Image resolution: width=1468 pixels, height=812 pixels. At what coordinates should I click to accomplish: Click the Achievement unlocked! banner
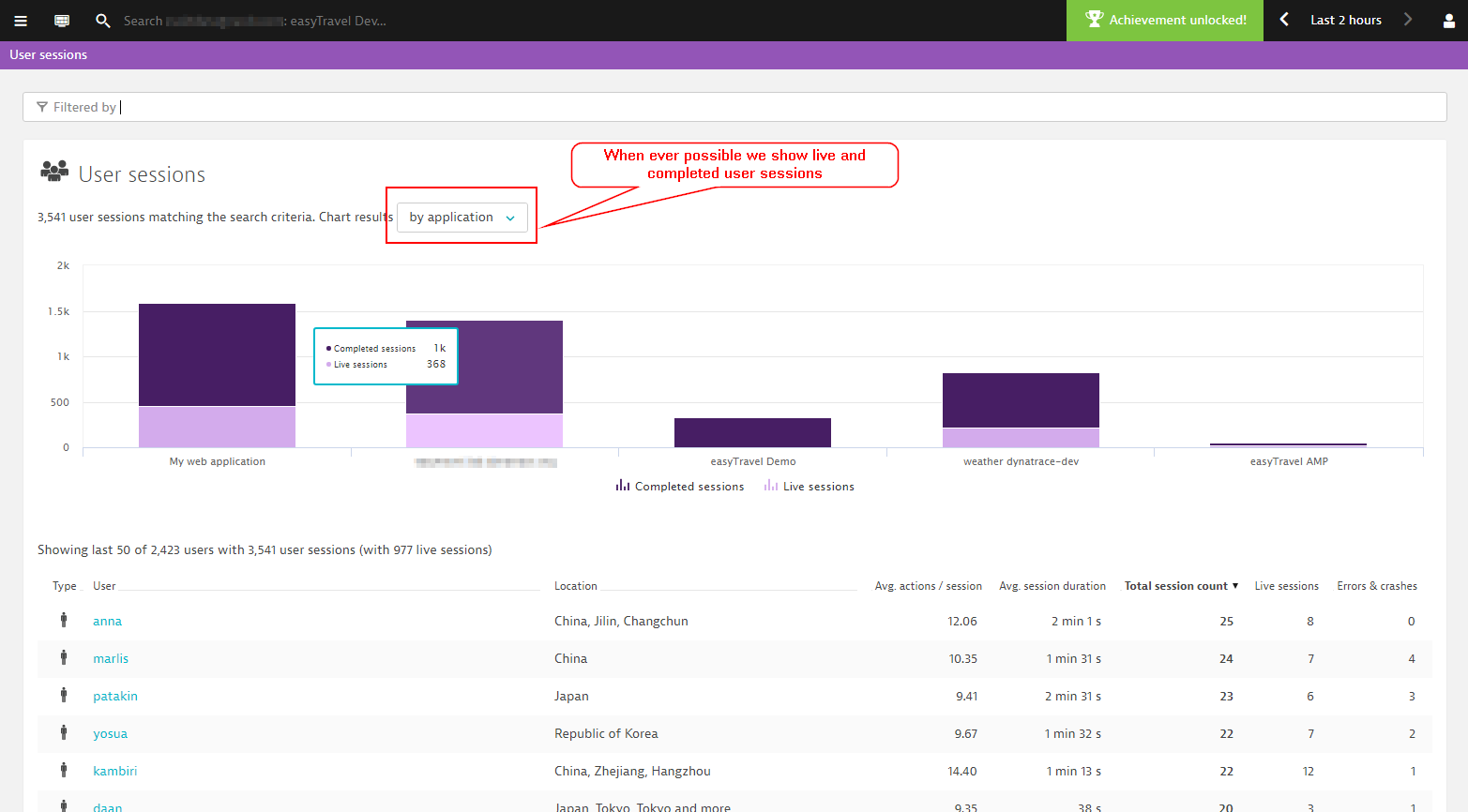[x=1165, y=20]
